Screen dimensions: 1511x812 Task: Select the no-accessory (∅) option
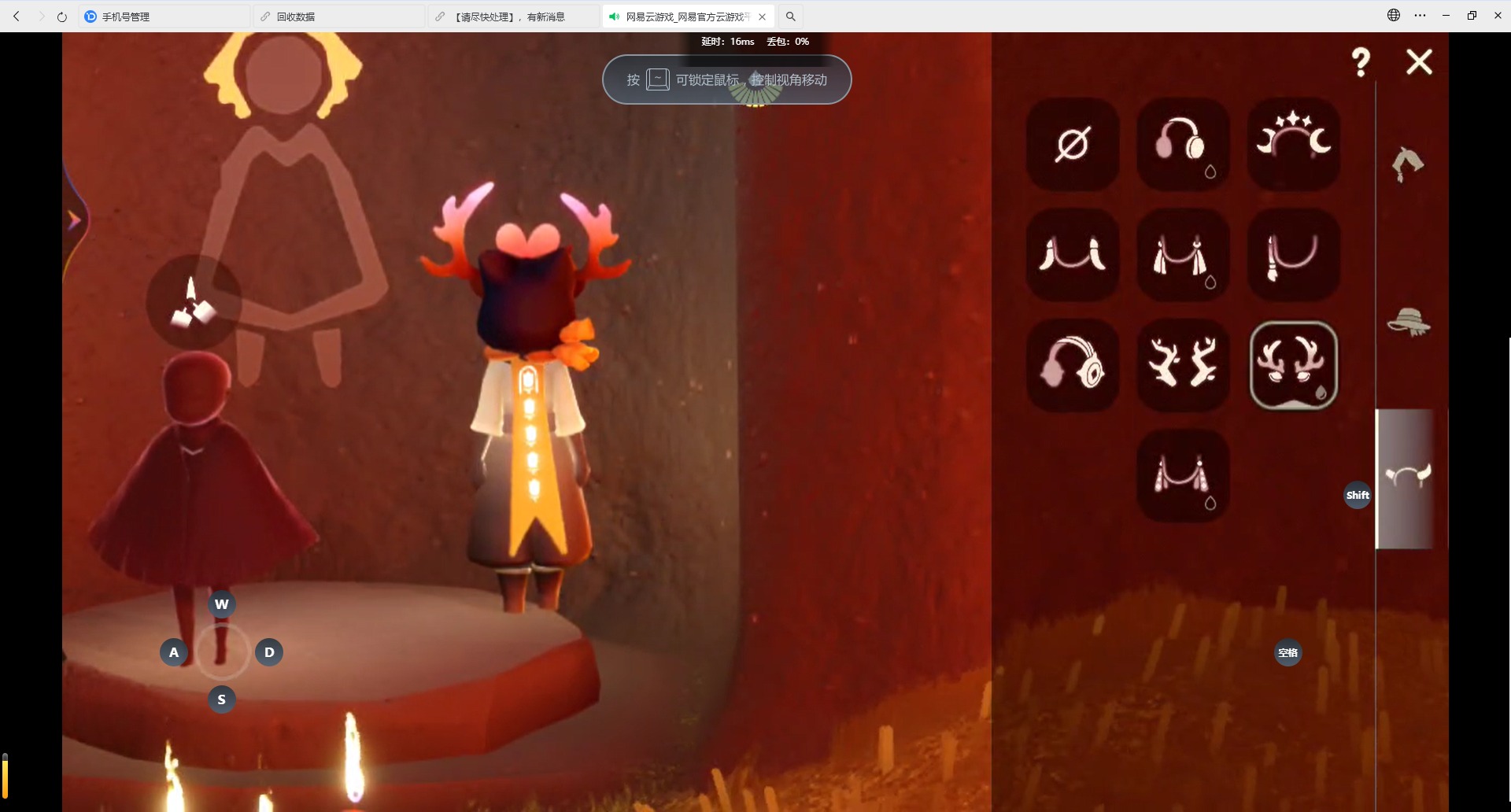1073,144
